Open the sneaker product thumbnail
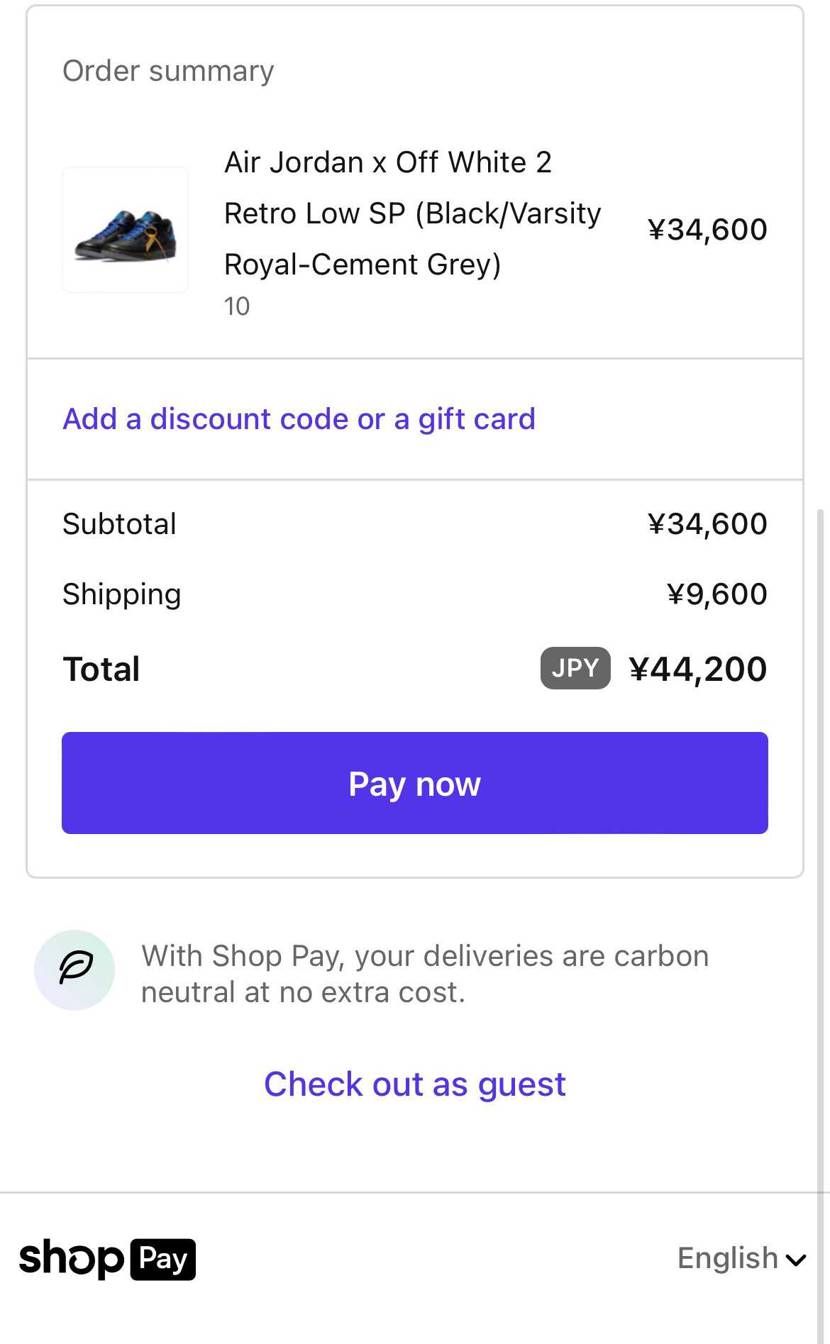 (x=125, y=230)
